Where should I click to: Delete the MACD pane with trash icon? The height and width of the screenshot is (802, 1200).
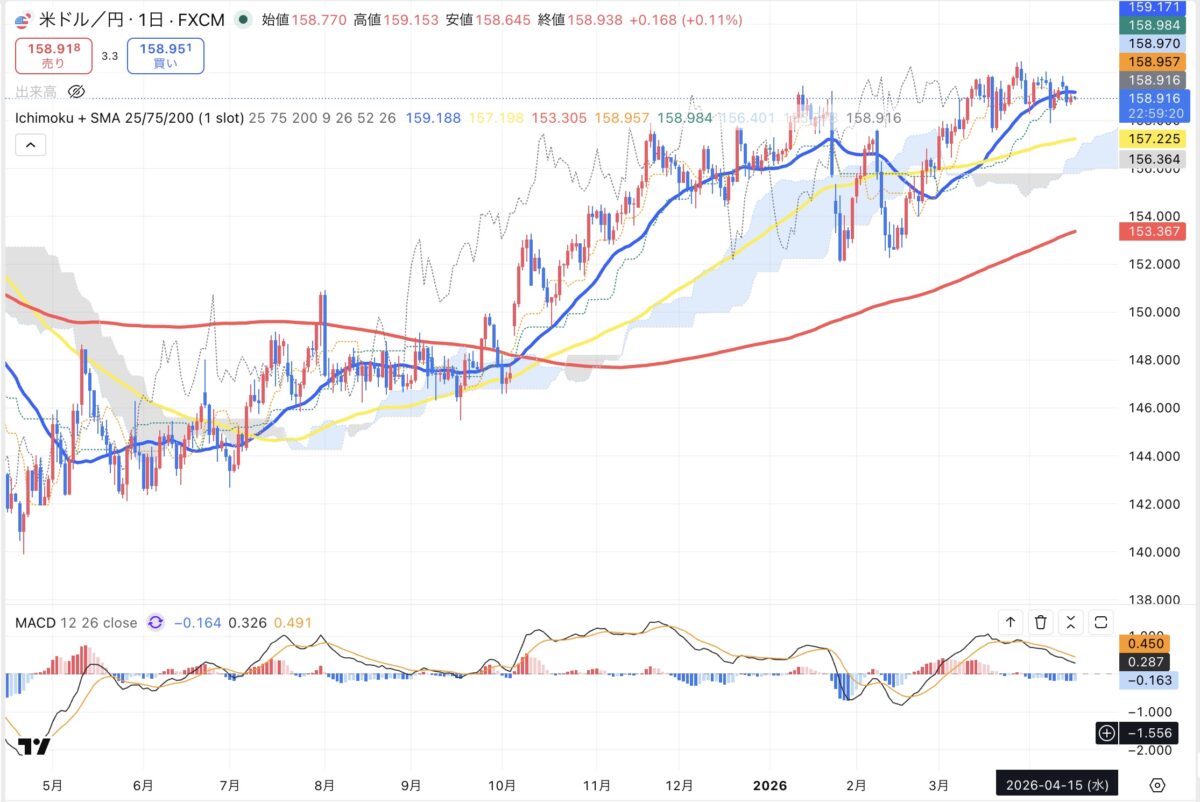point(1041,623)
